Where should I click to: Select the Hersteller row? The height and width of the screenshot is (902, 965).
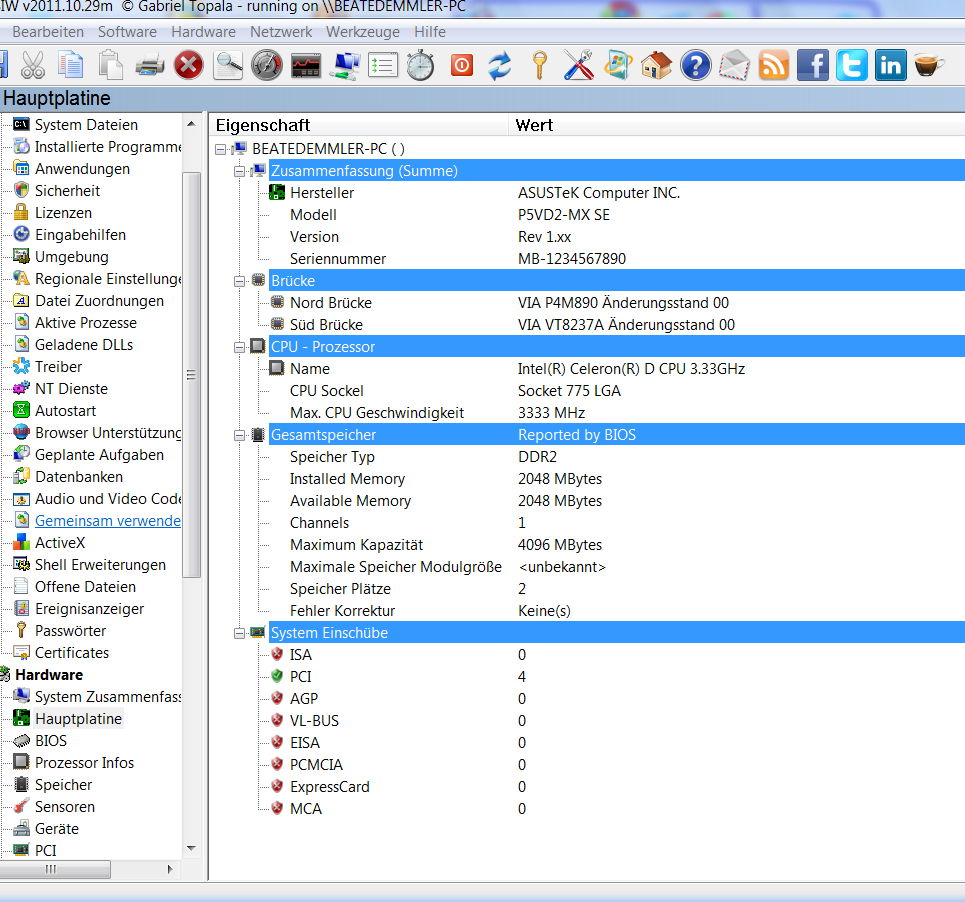(x=616, y=193)
